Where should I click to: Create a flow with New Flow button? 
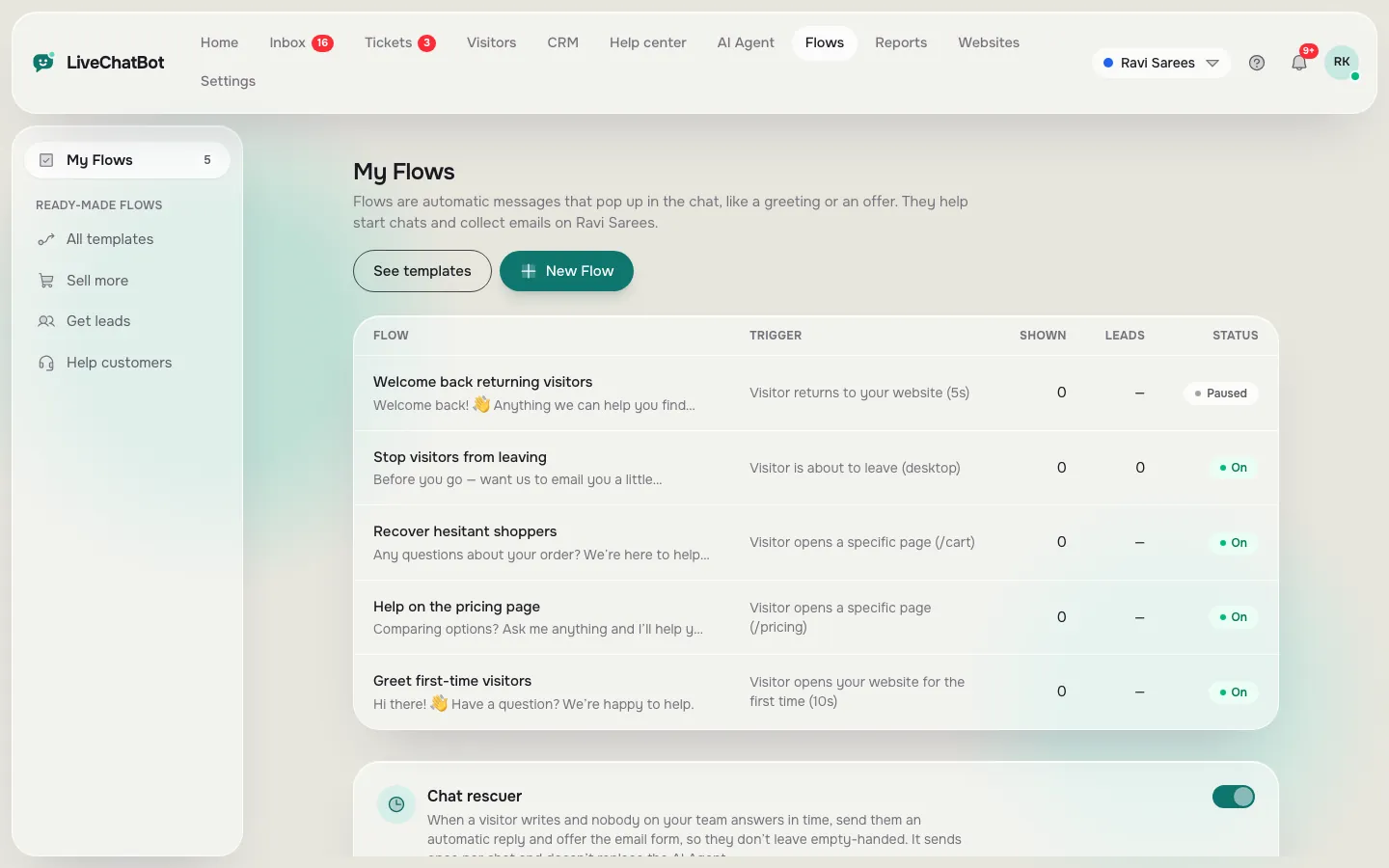566,271
